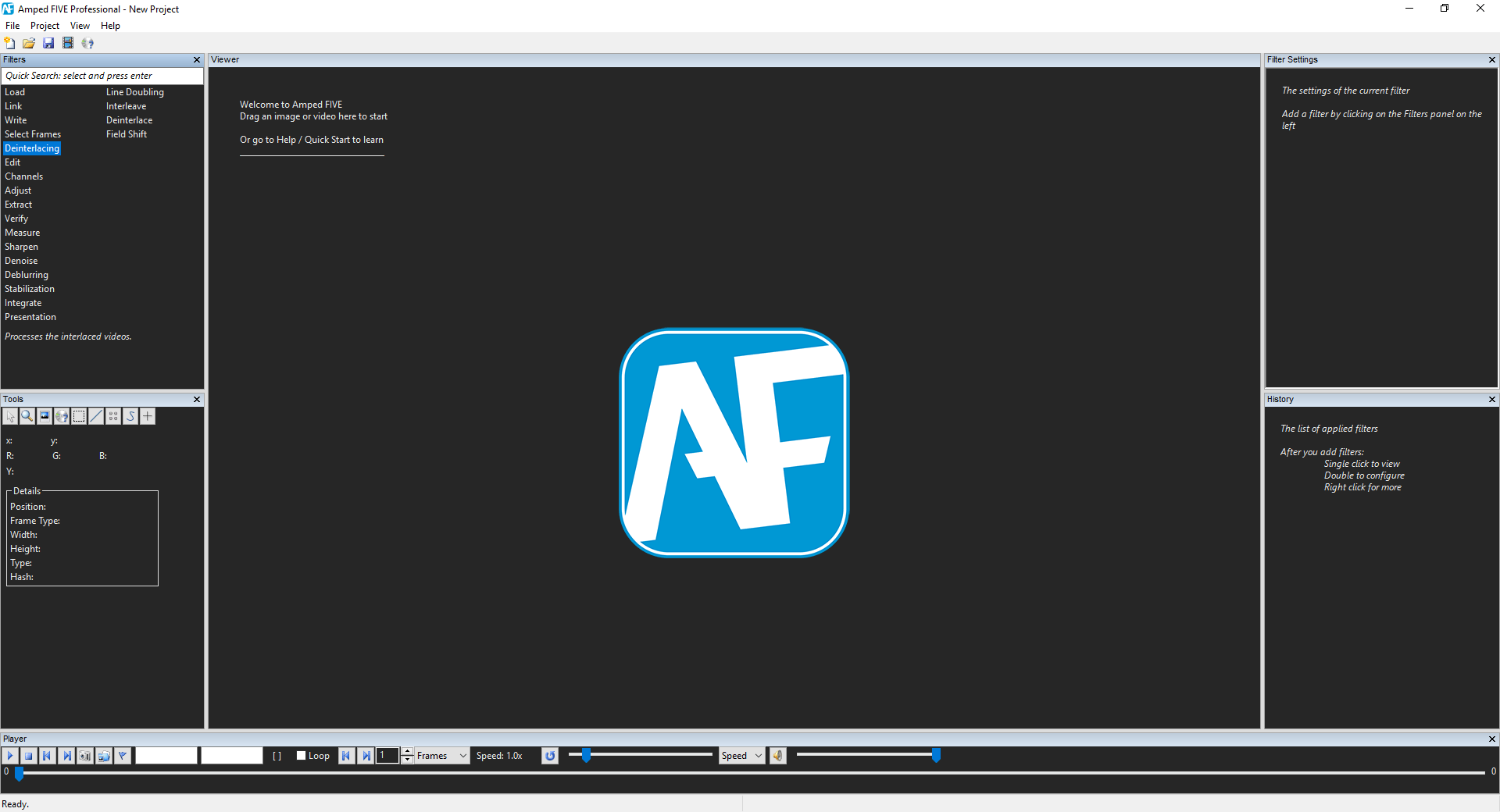Select the crosshair plus tool
The height and width of the screenshot is (812, 1500).
point(148,416)
